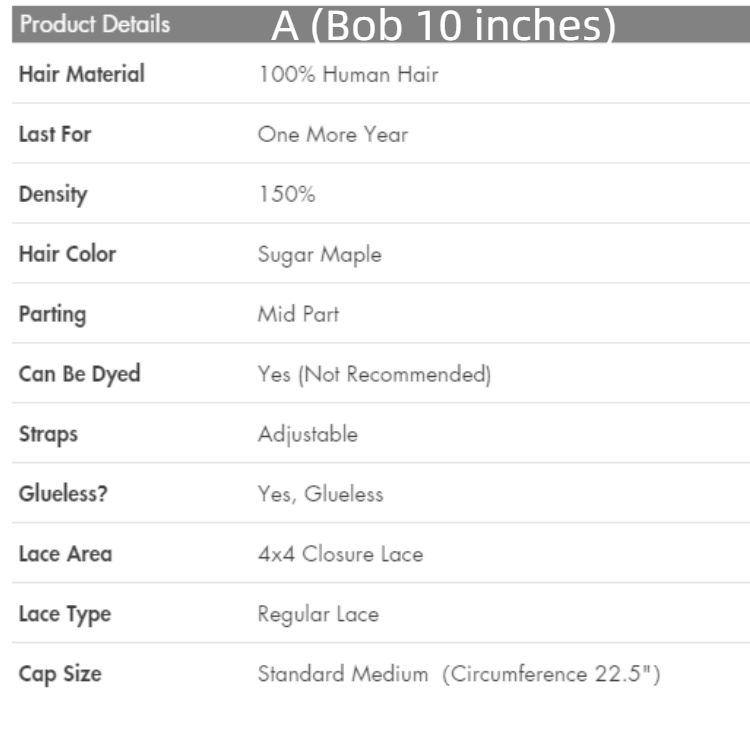Select the "A (Bob 10 inches)" title
This screenshot has height=750, width=750.
pos(443,27)
